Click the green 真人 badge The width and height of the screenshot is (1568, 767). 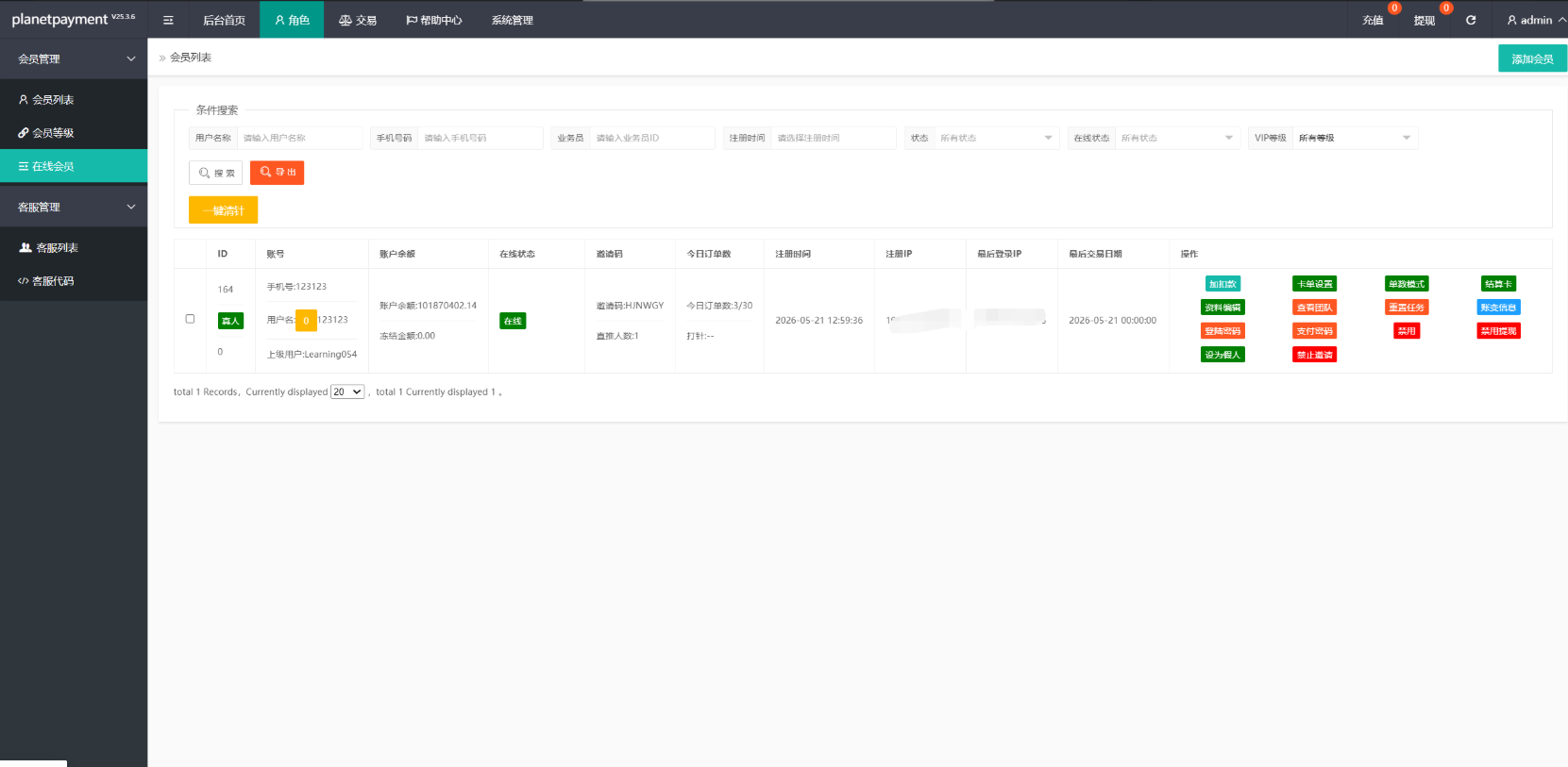[230, 321]
